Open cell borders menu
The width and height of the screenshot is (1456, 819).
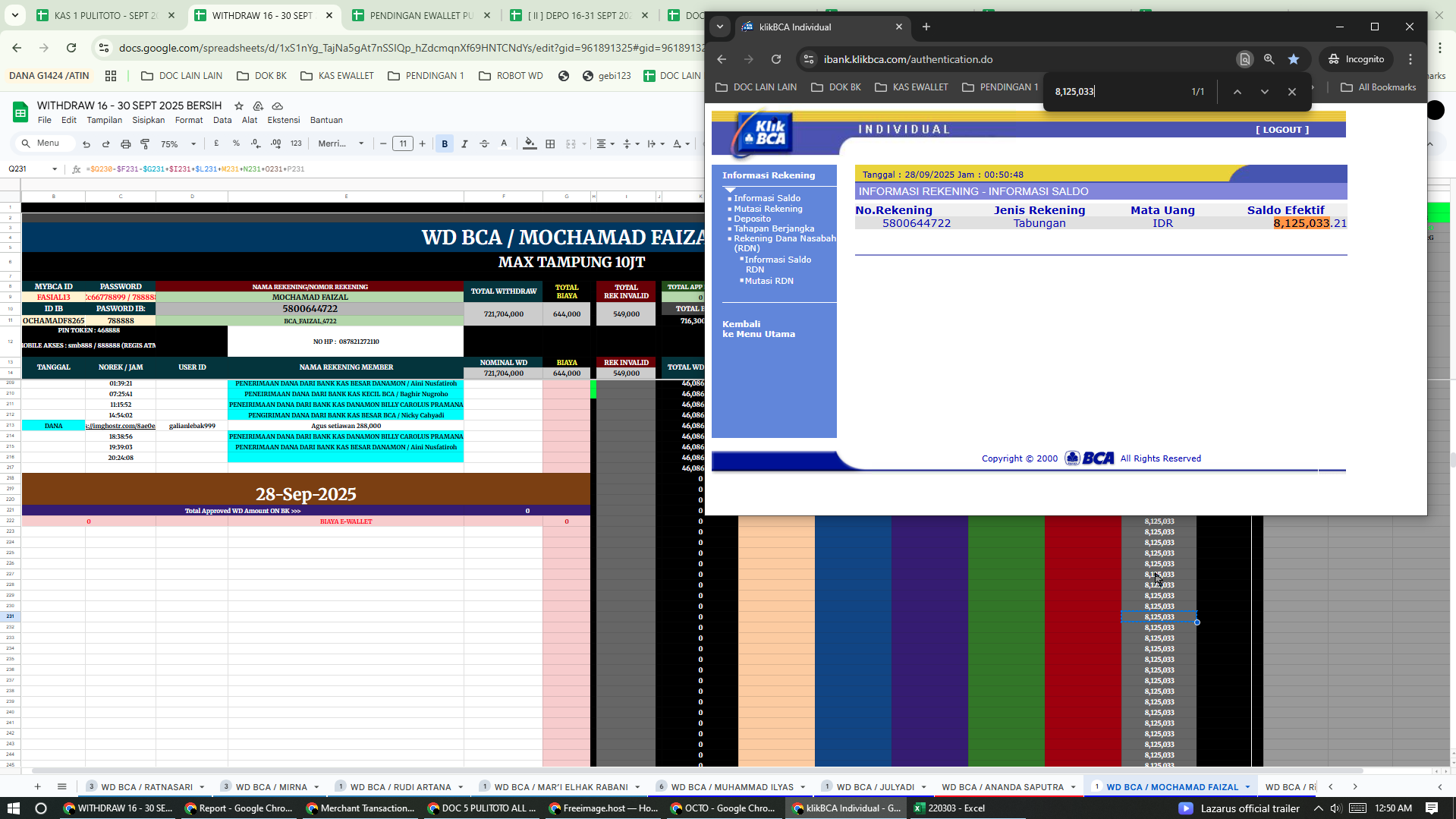point(551,143)
